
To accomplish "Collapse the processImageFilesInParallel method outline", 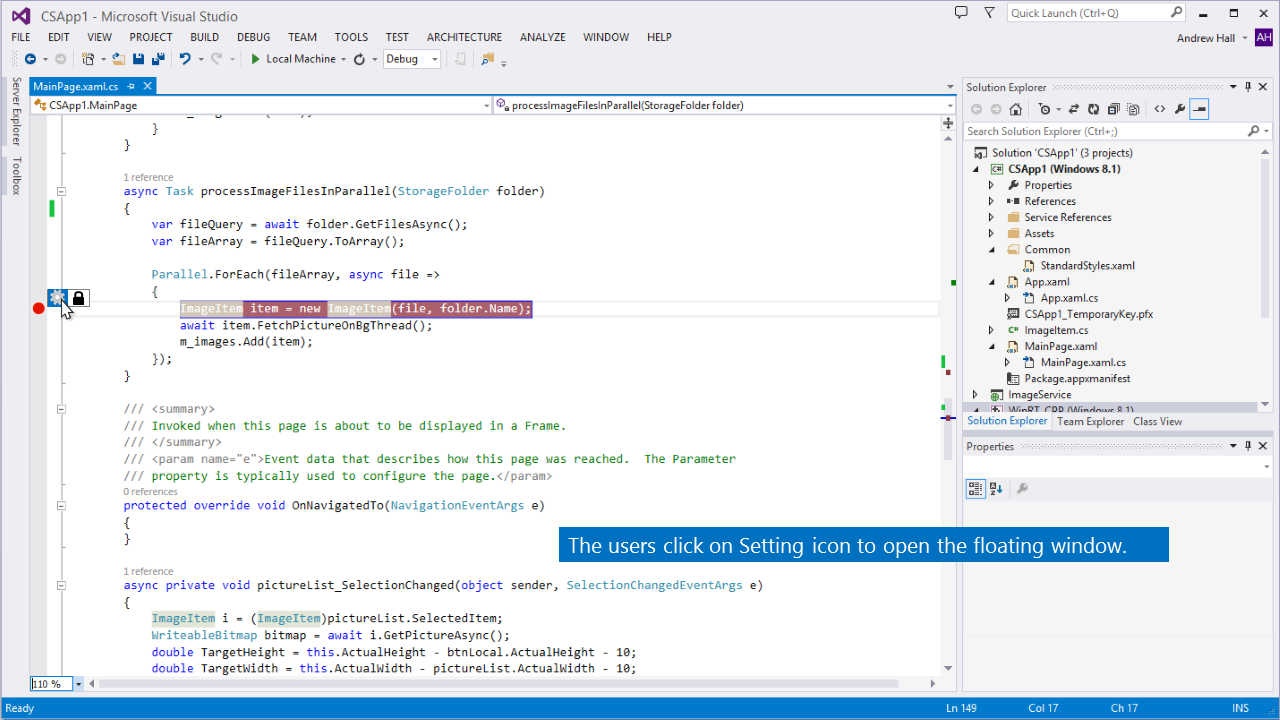I will 61,191.
